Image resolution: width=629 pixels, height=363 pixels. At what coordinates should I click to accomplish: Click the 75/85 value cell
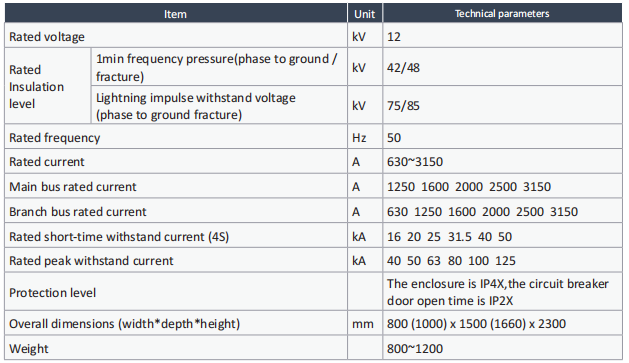(x=502, y=105)
